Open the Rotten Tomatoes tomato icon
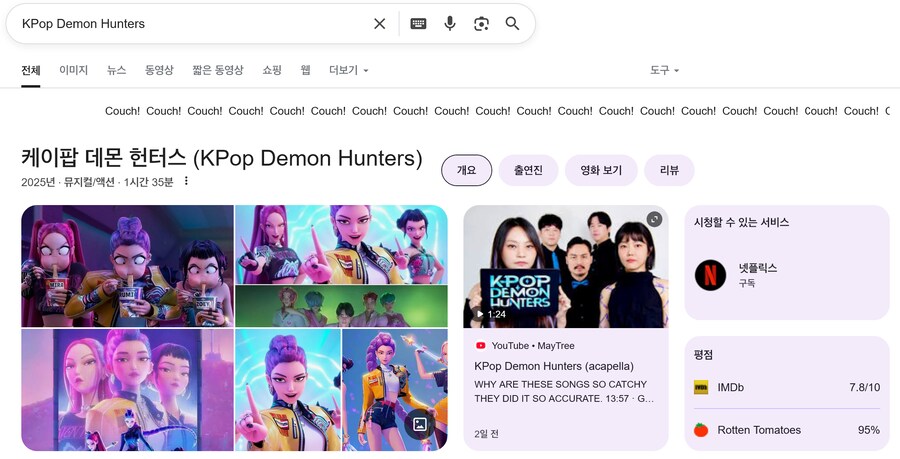This screenshot has width=900, height=459. 701,430
